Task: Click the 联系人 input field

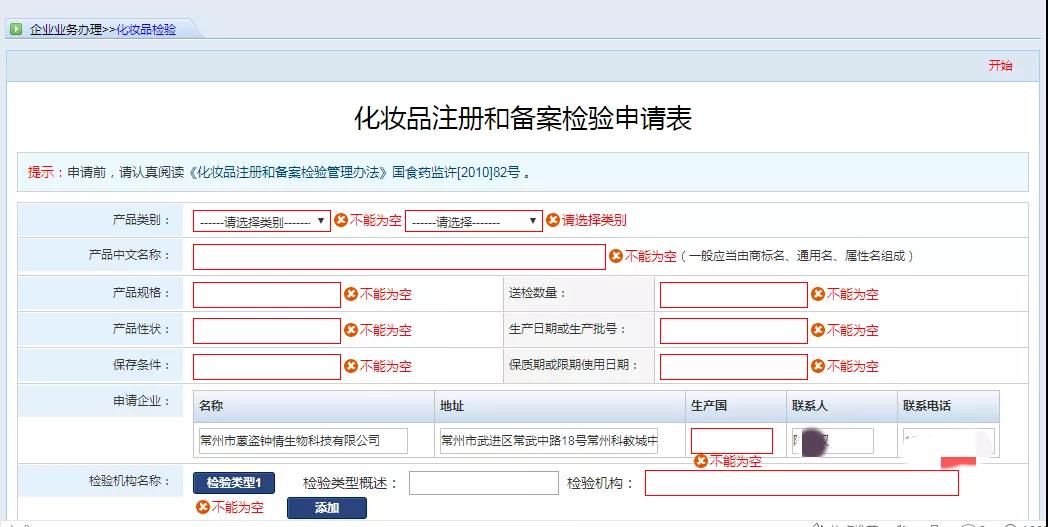Action: [833, 441]
